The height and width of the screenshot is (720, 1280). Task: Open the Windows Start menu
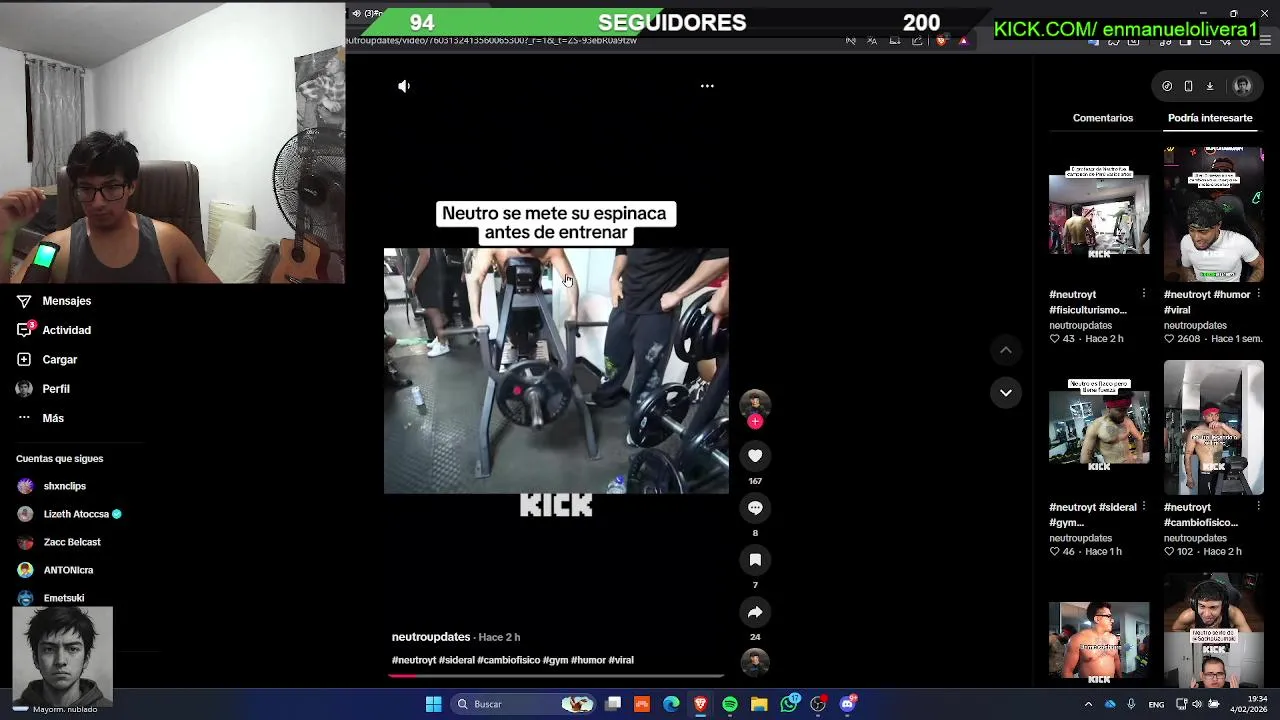(433, 704)
